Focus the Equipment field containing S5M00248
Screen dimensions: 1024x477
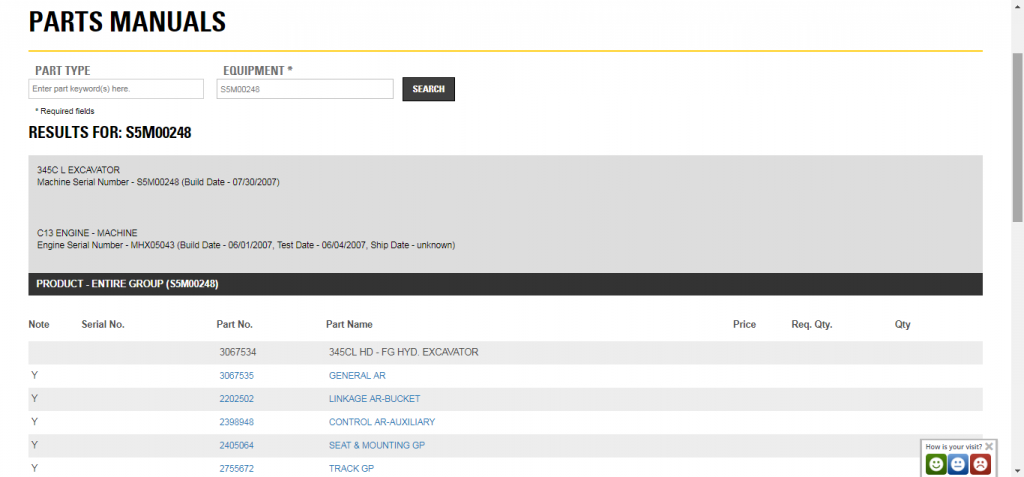coord(305,89)
